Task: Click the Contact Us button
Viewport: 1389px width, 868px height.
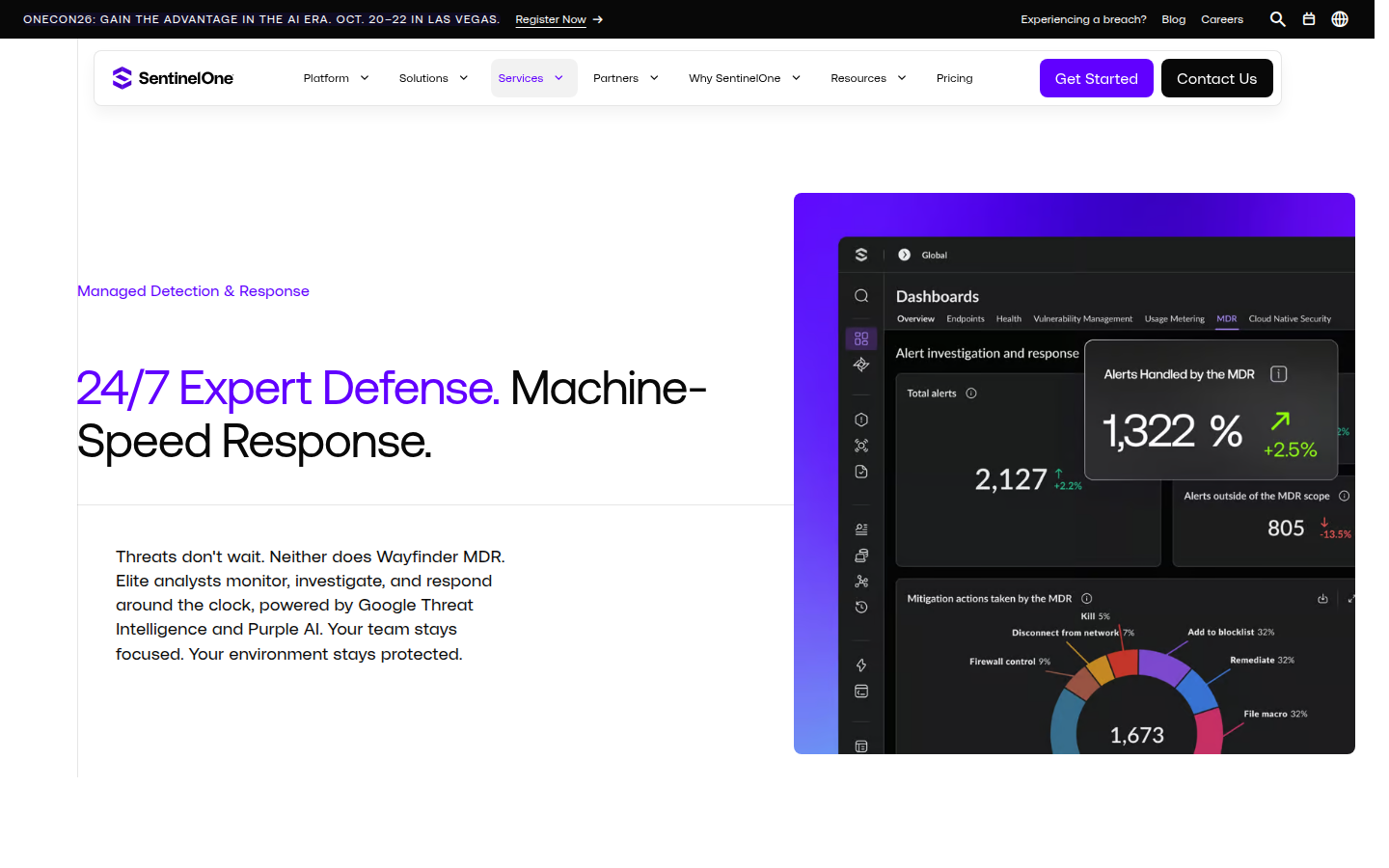Action: click(1217, 78)
